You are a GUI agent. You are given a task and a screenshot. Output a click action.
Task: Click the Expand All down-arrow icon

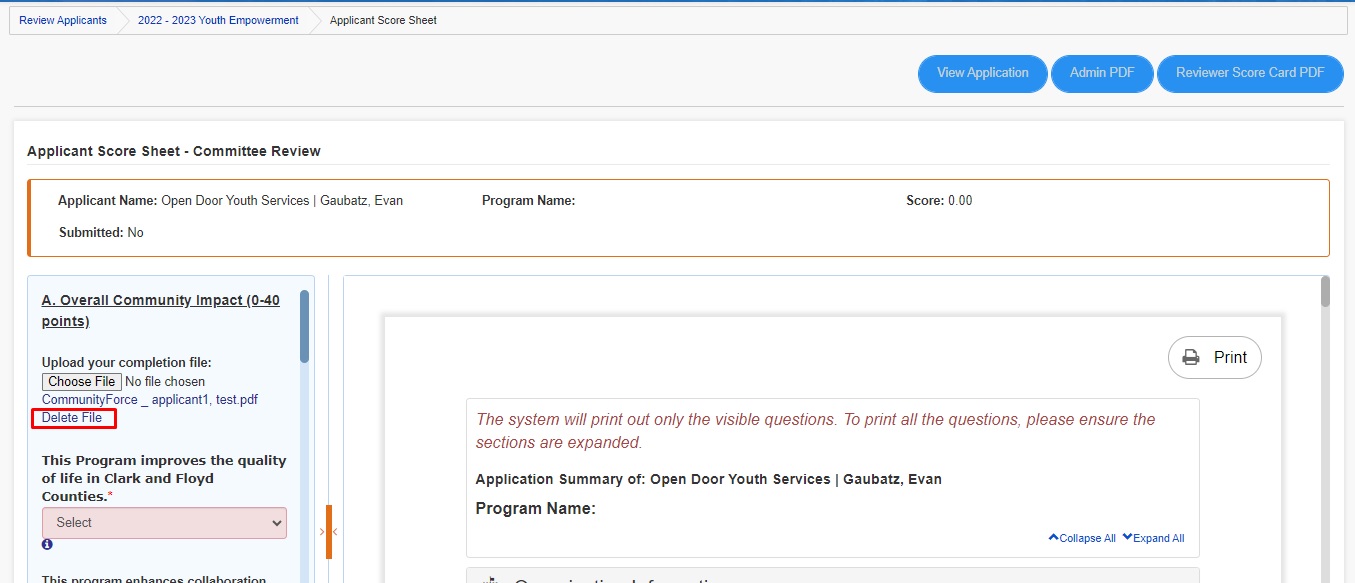click(x=1127, y=537)
